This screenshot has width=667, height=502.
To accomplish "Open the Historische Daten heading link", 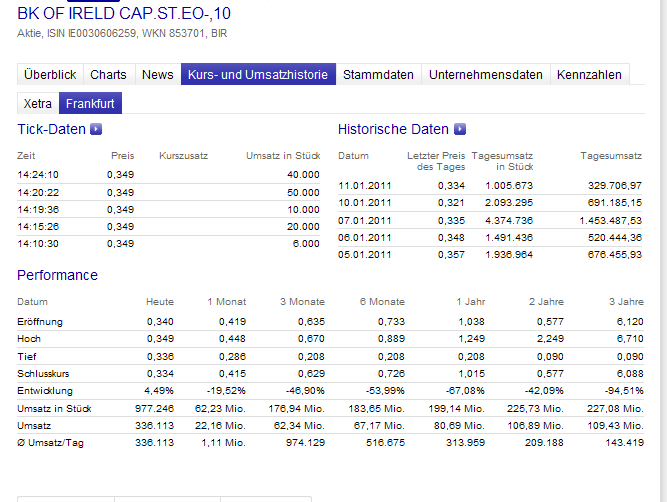I will (x=393, y=129).
